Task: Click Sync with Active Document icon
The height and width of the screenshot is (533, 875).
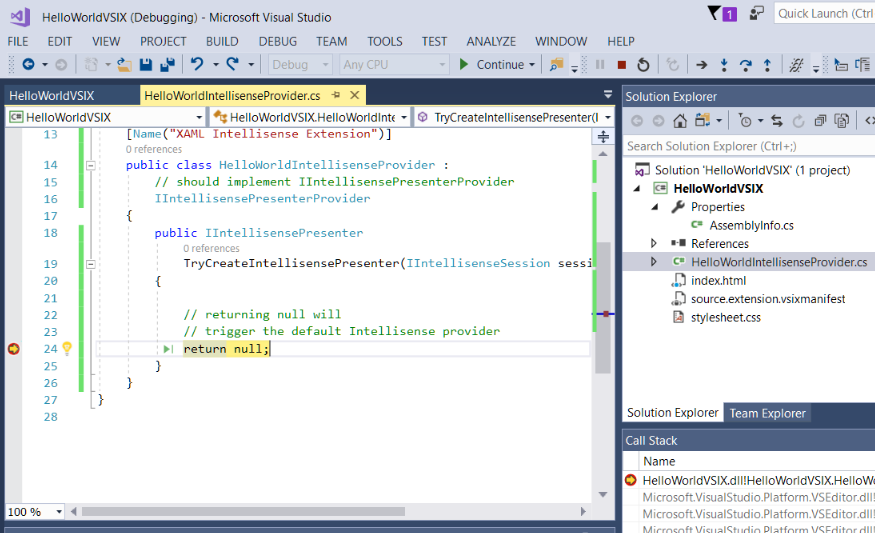Action: click(x=776, y=121)
